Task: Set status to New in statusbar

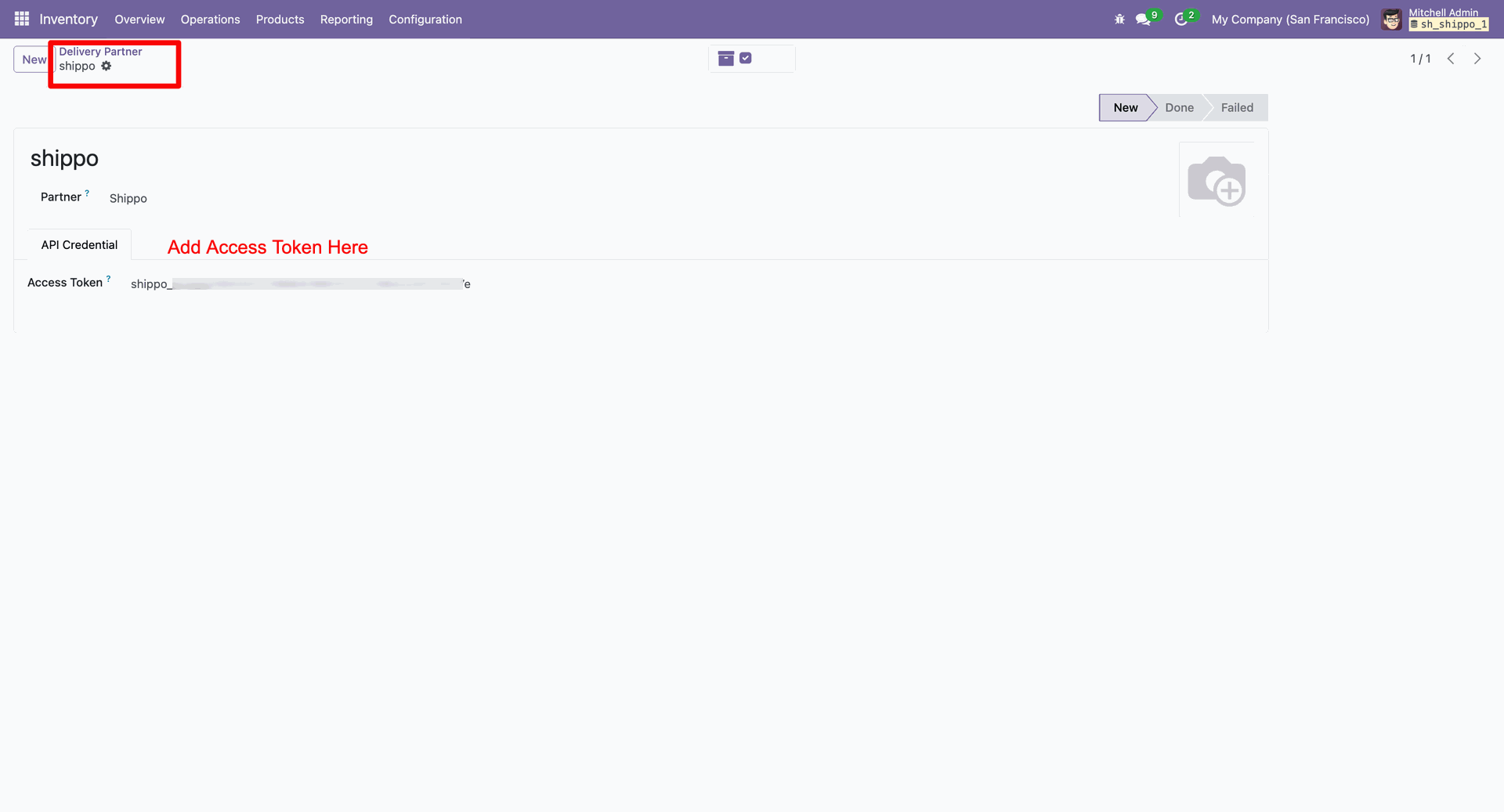Action: 1125,107
